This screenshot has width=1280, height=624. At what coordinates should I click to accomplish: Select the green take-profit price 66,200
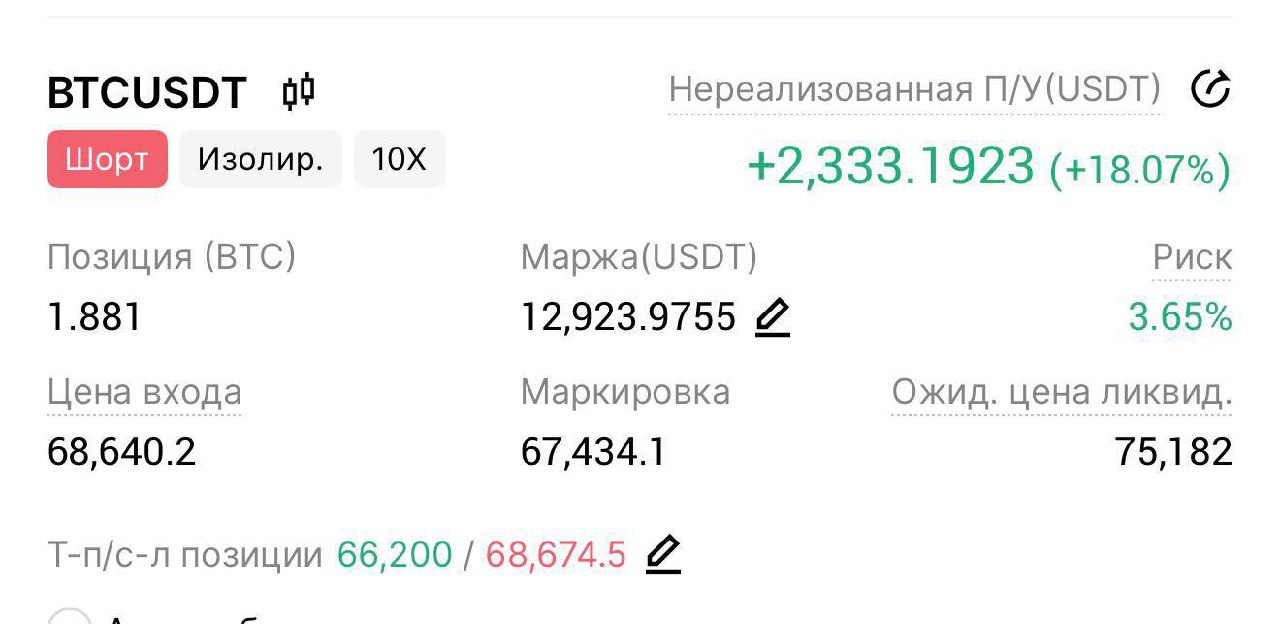(x=394, y=554)
